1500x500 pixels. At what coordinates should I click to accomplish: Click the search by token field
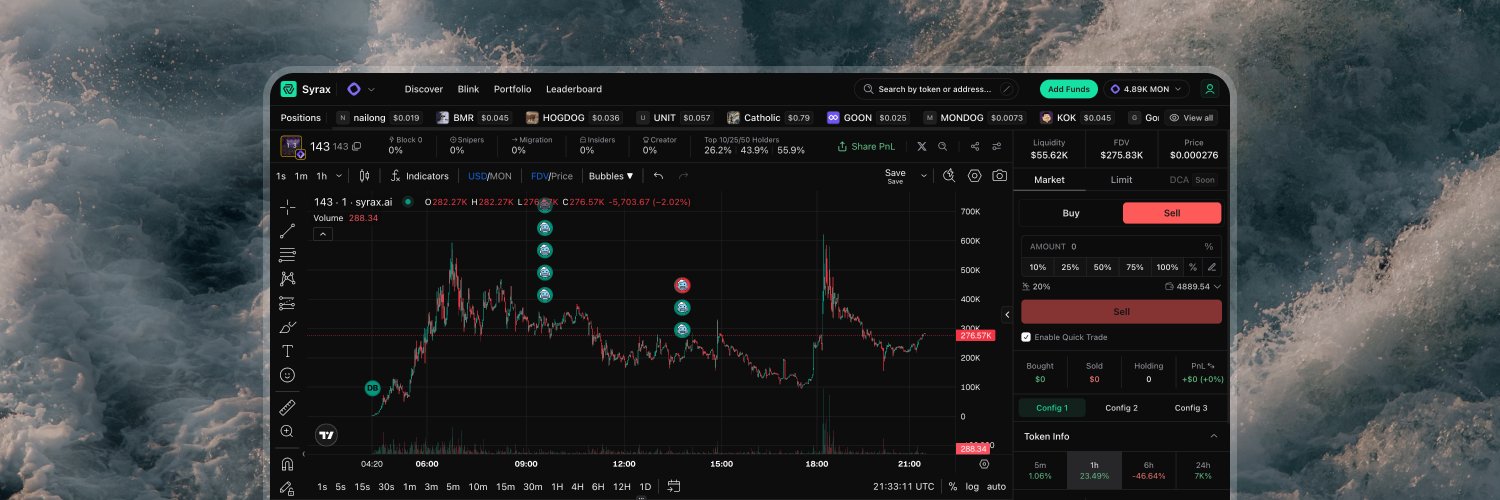[x=935, y=89]
